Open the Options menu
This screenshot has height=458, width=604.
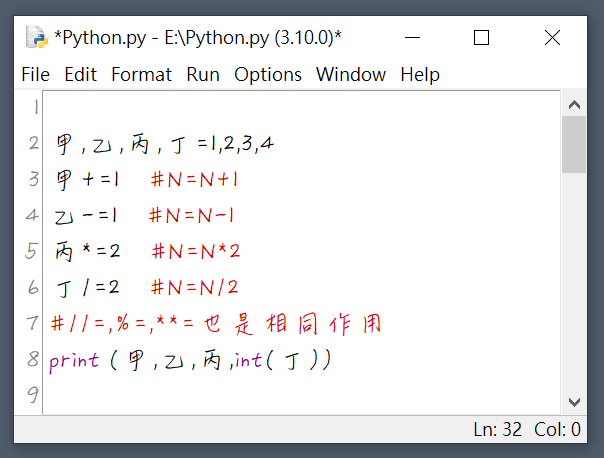(x=268, y=74)
